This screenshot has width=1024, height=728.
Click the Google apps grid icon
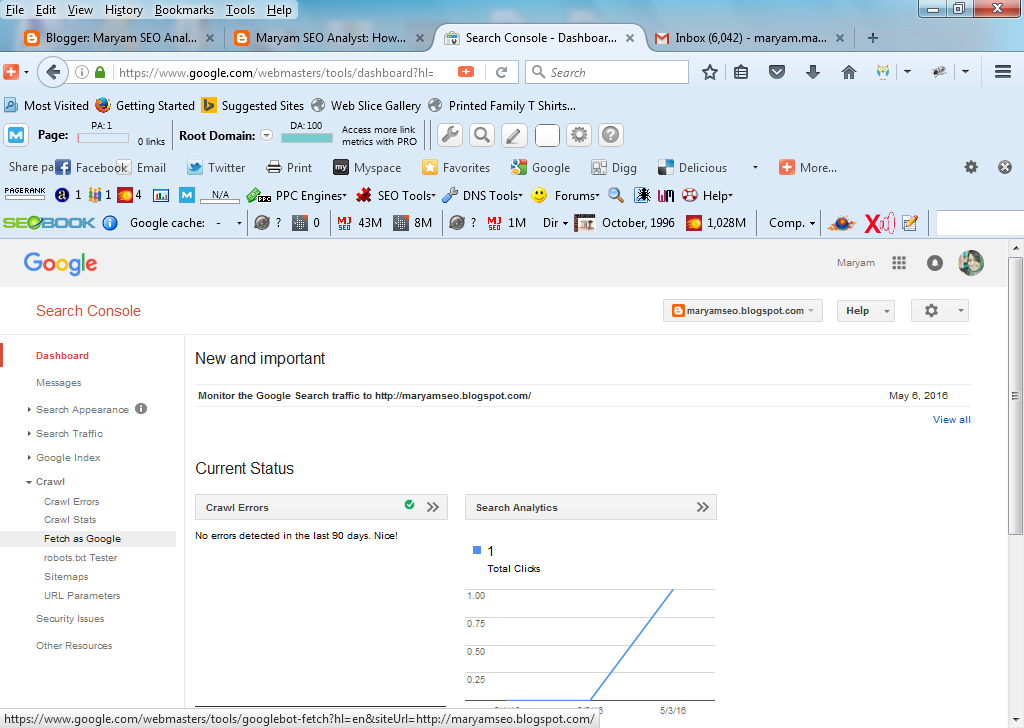pyautogui.click(x=899, y=262)
